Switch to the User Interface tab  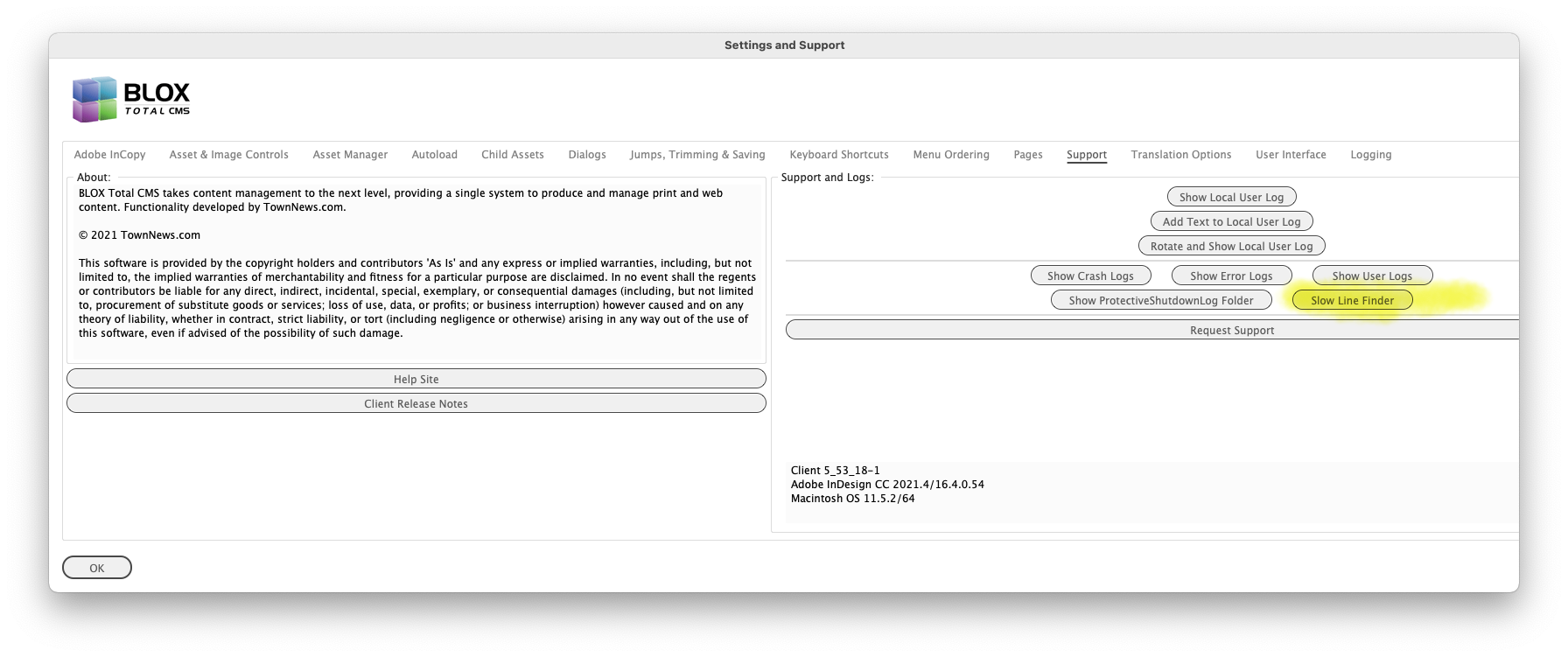1291,155
